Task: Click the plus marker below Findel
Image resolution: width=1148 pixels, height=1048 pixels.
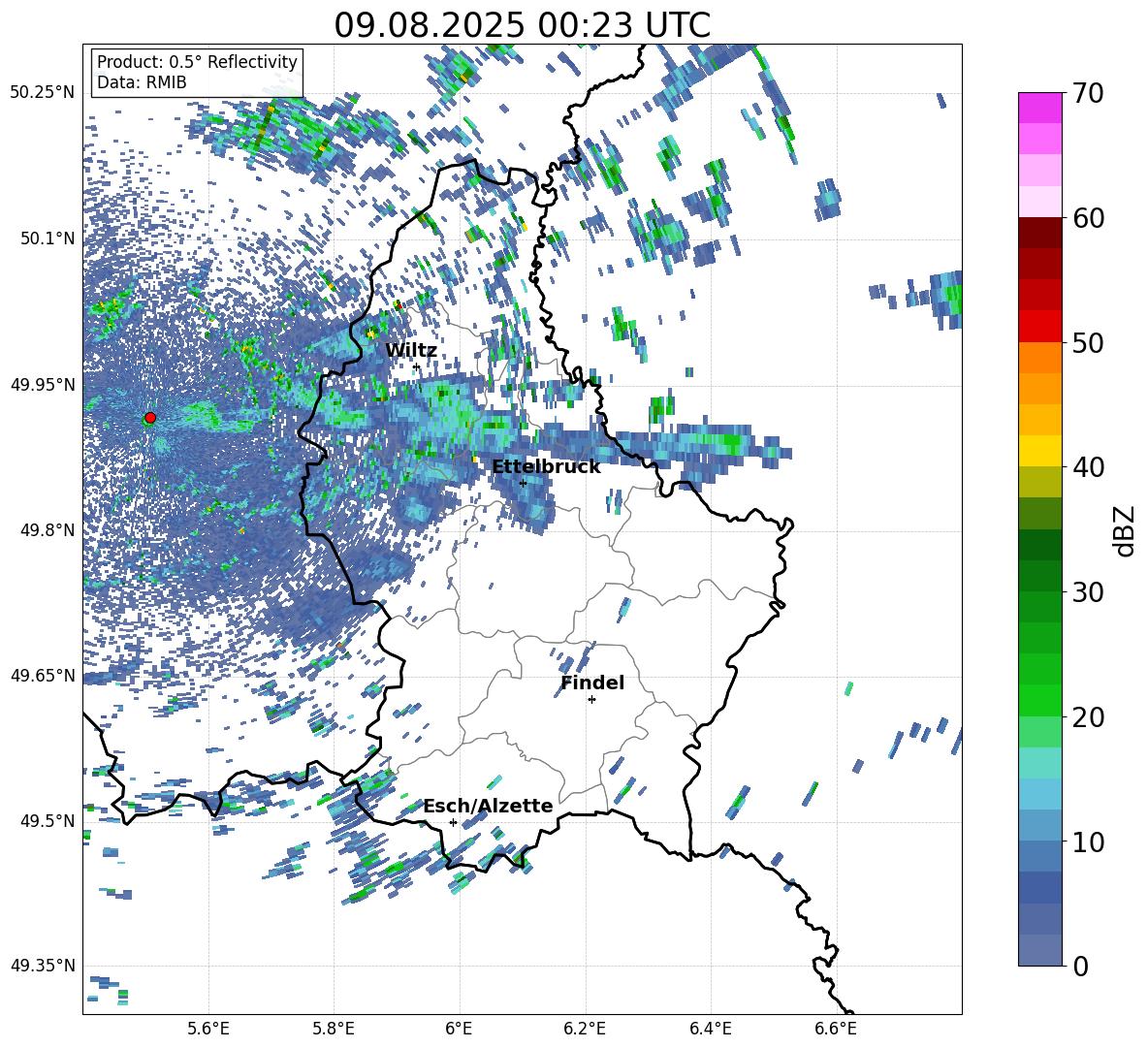Action: pos(591,700)
